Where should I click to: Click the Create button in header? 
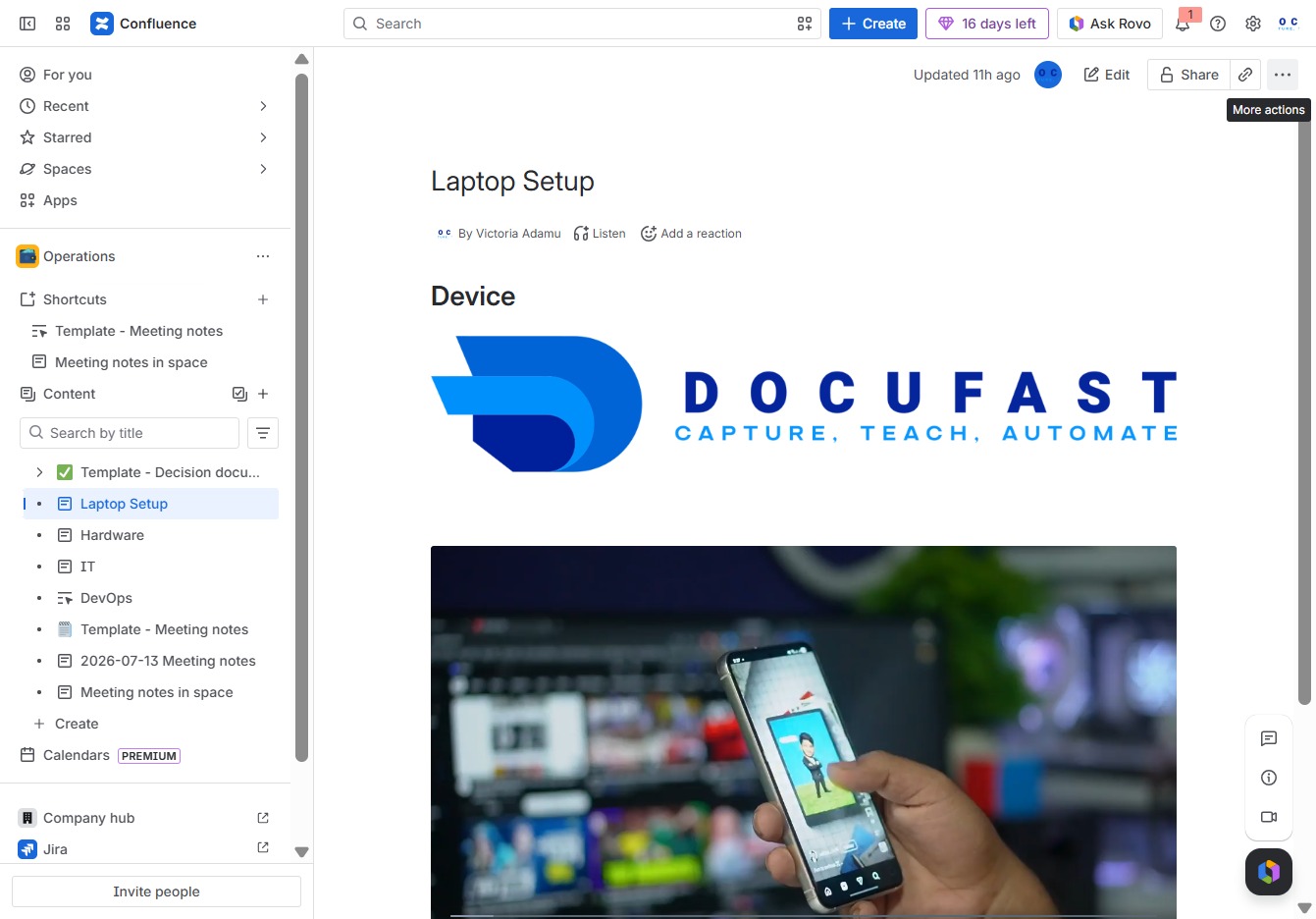(x=873, y=24)
